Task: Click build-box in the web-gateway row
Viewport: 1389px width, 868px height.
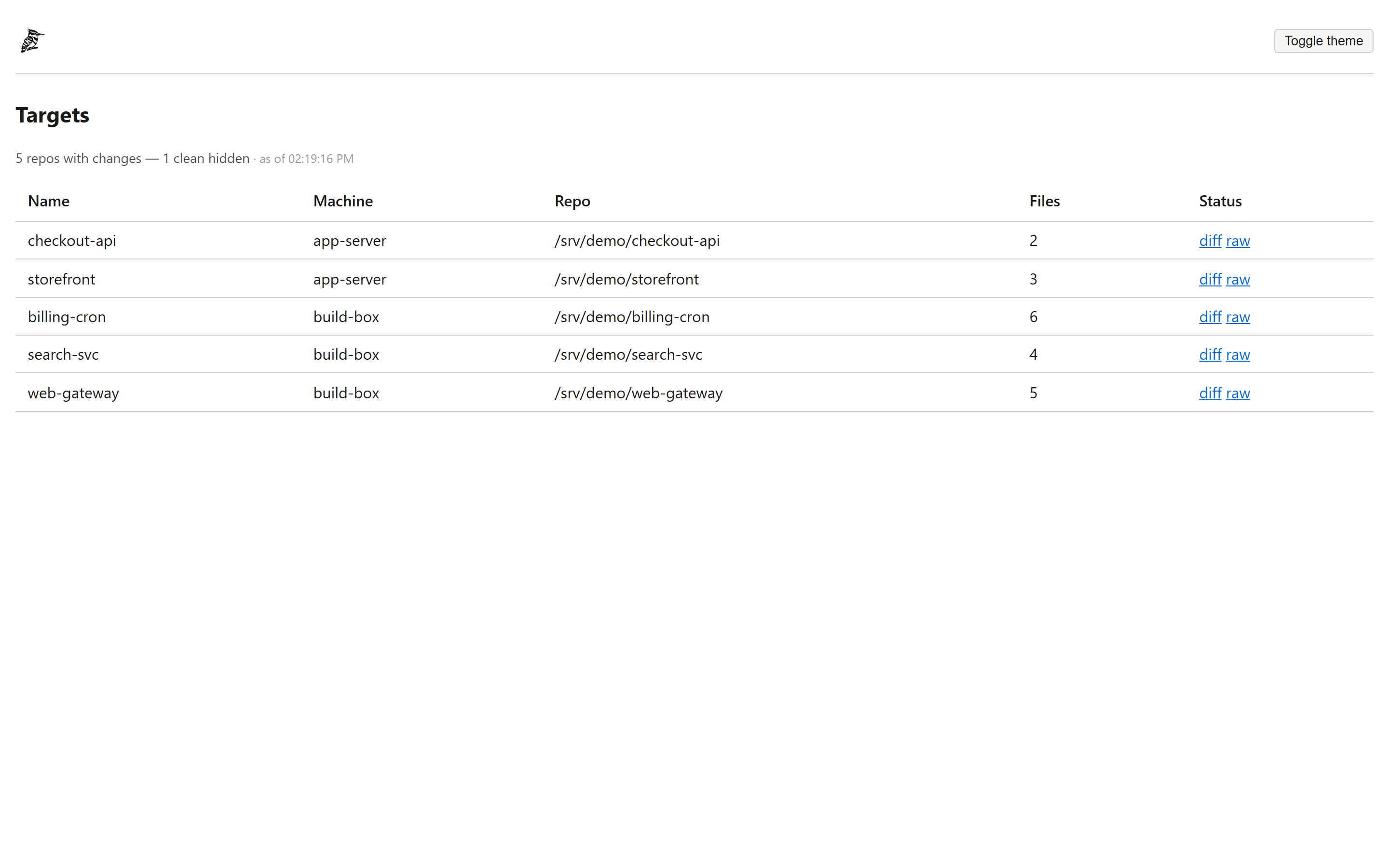Action: [x=346, y=393]
